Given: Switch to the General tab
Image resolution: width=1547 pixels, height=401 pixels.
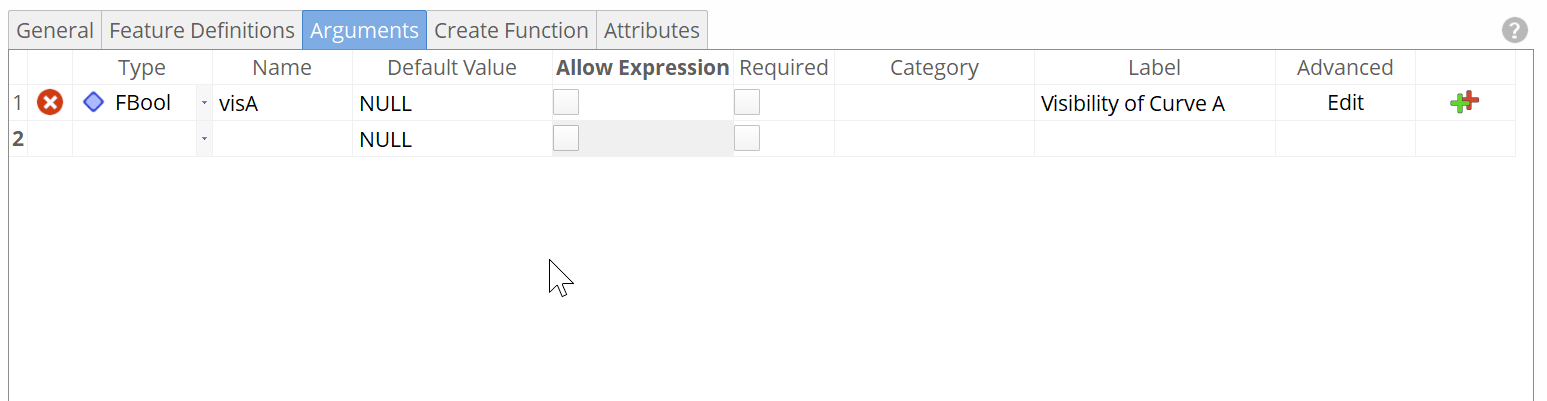Looking at the screenshot, I should coord(55,30).
